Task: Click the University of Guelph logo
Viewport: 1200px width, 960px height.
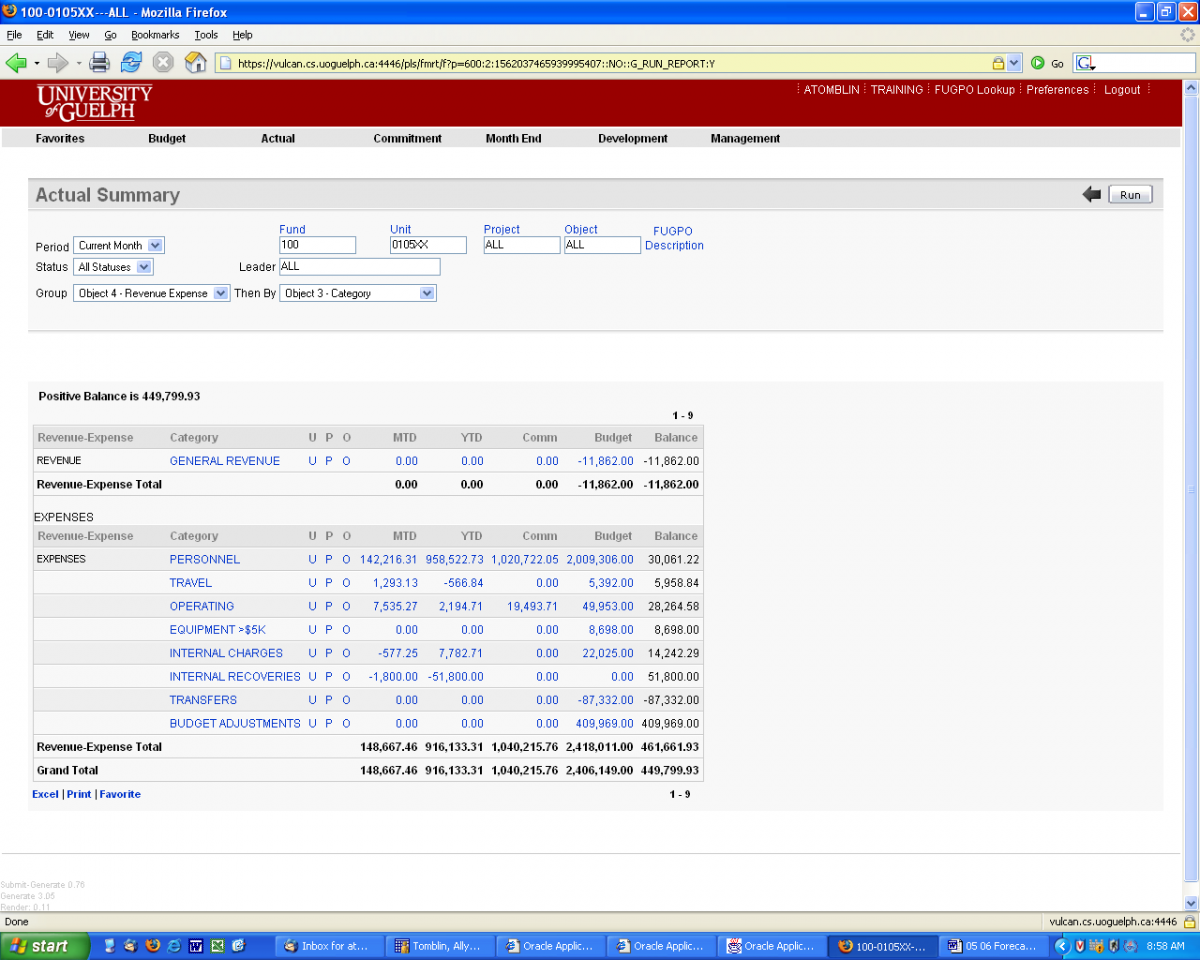Action: 94,103
